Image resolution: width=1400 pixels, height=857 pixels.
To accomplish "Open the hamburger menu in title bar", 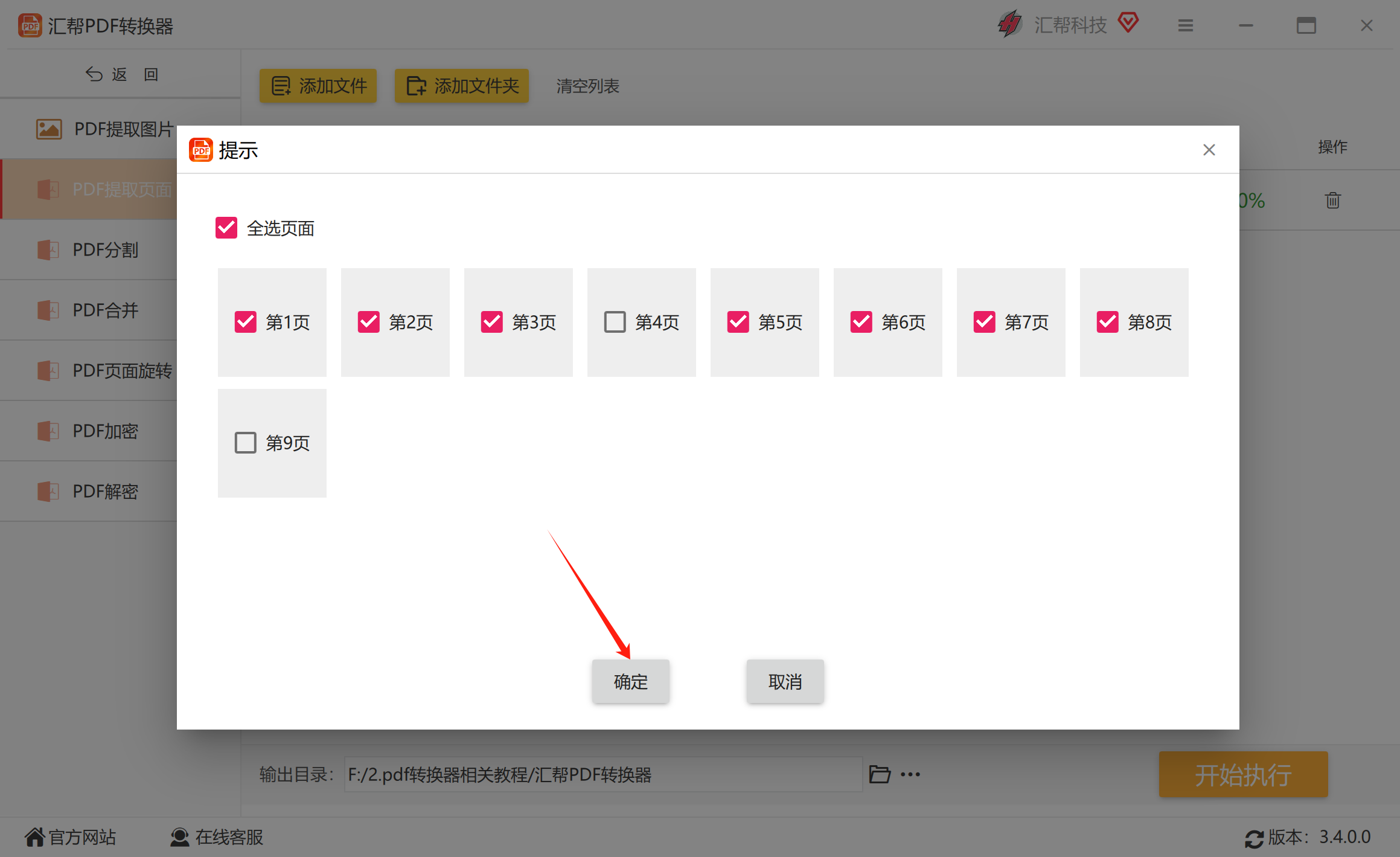I will [1186, 25].
